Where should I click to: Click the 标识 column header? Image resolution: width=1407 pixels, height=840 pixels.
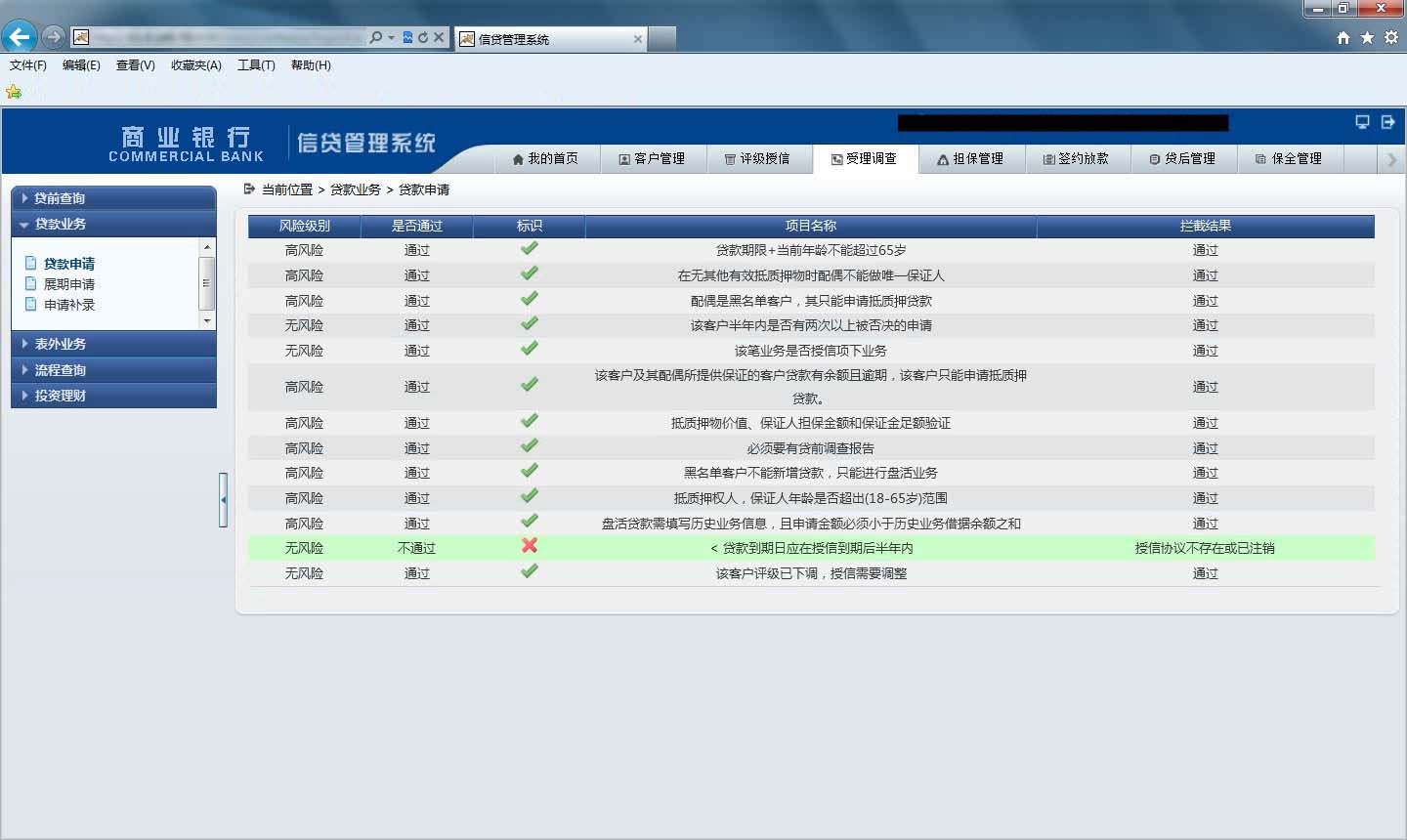point(529,226)
